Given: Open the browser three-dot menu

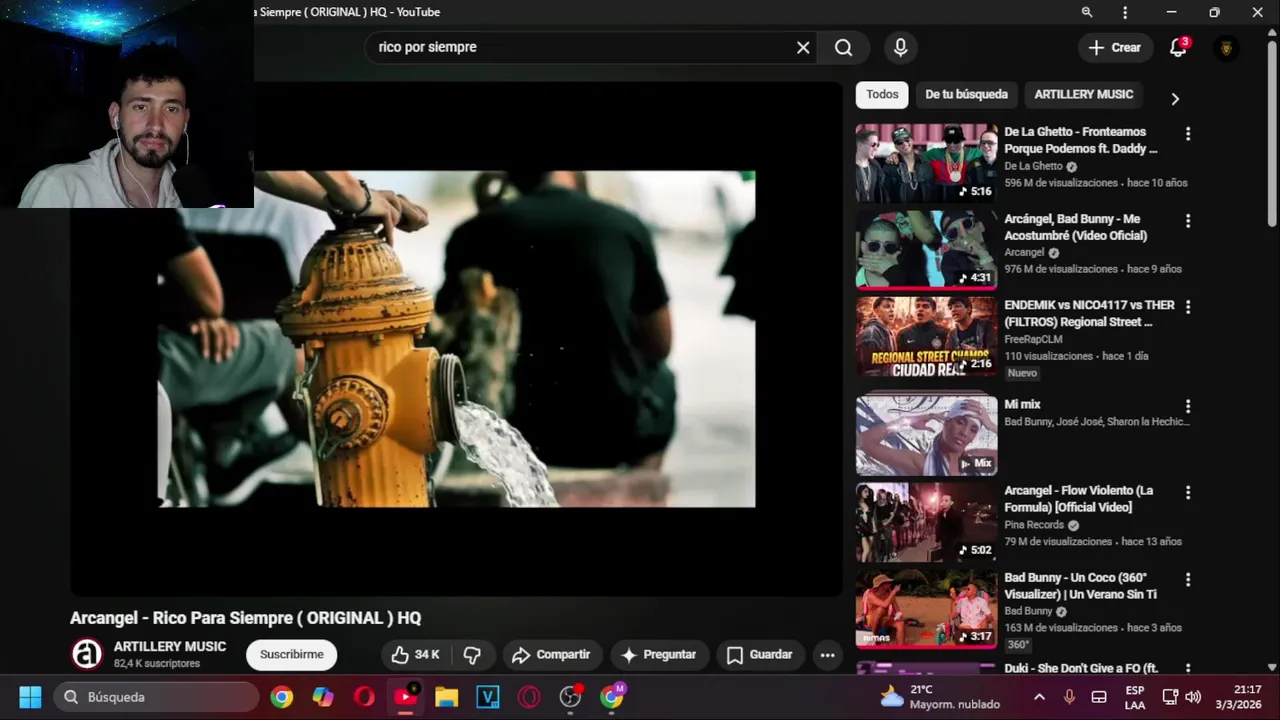Looking at the screenshot, I should pos(1125,12).
